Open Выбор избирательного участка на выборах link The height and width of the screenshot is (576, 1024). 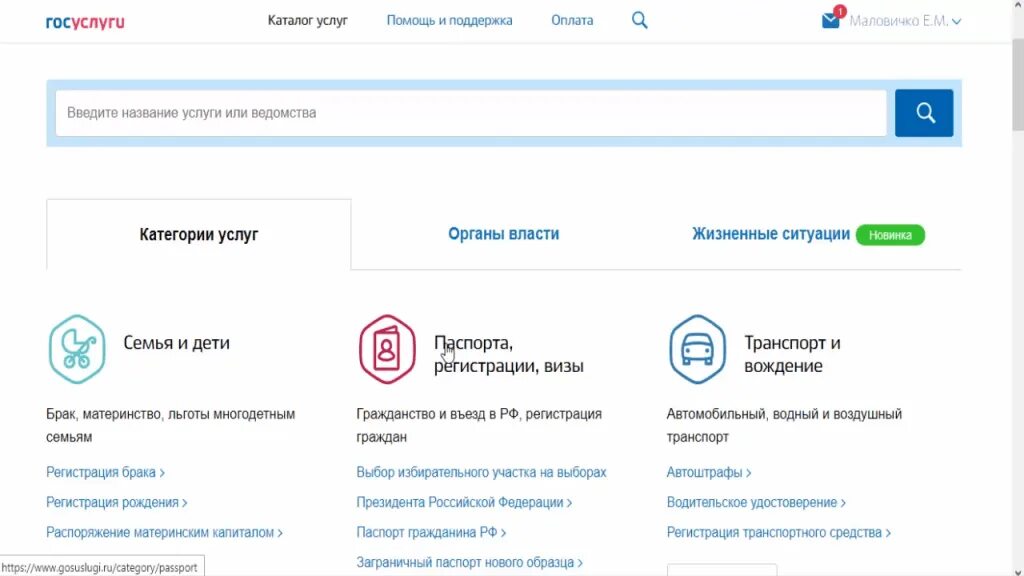[x=481, y=472]
